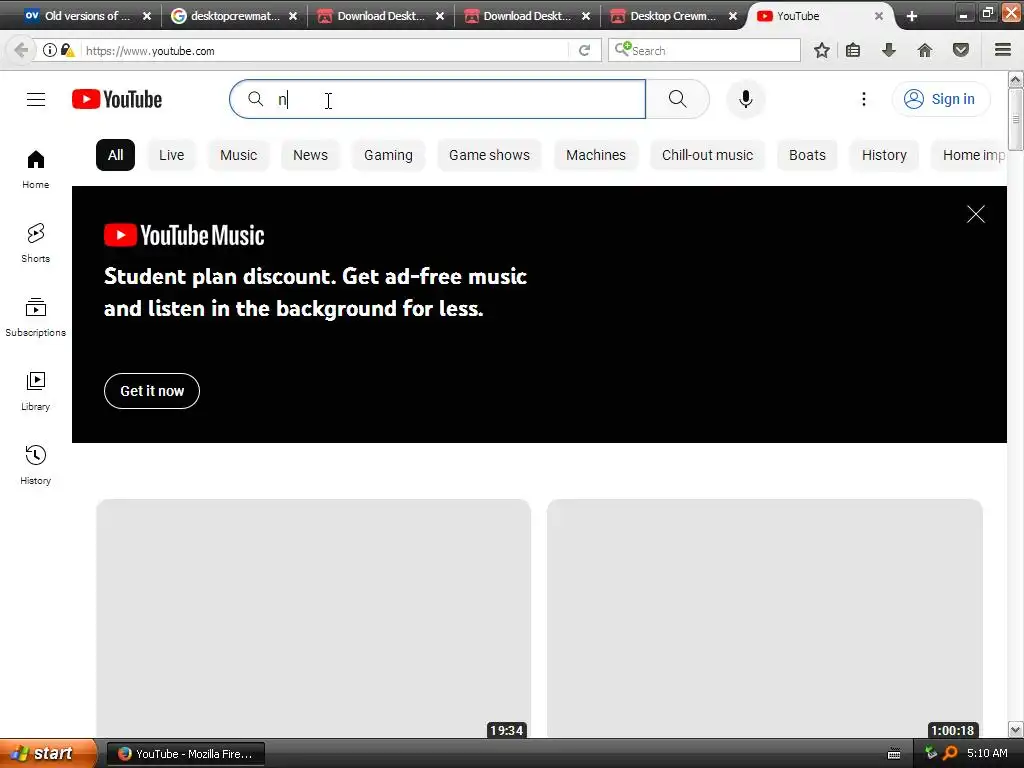Click the Get it now button
Viewport: 1024px width, 768px height.
(x=152, y=391)
